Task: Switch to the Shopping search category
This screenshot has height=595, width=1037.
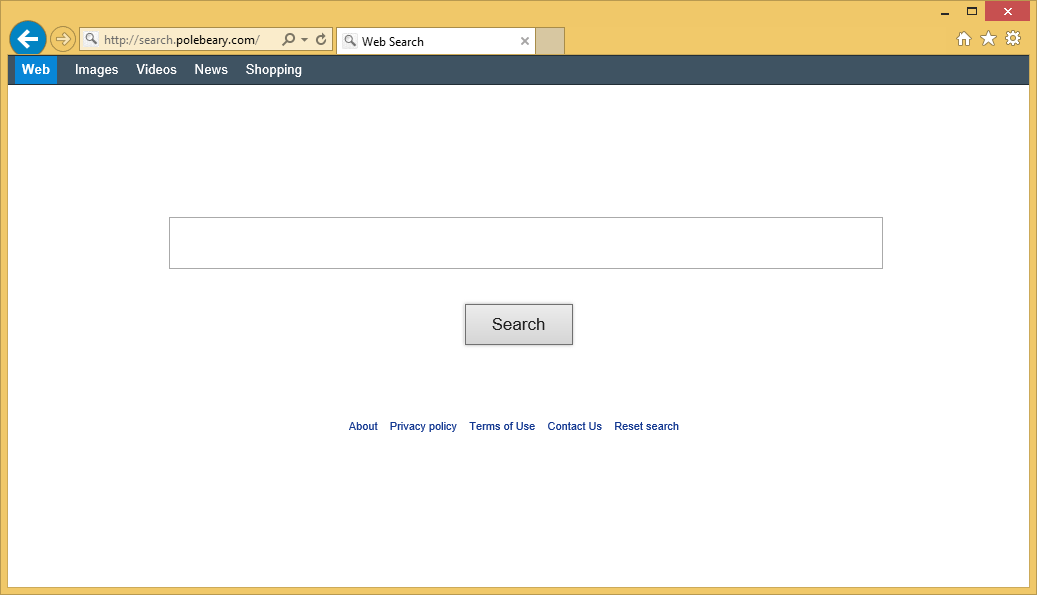Action: 273,69
